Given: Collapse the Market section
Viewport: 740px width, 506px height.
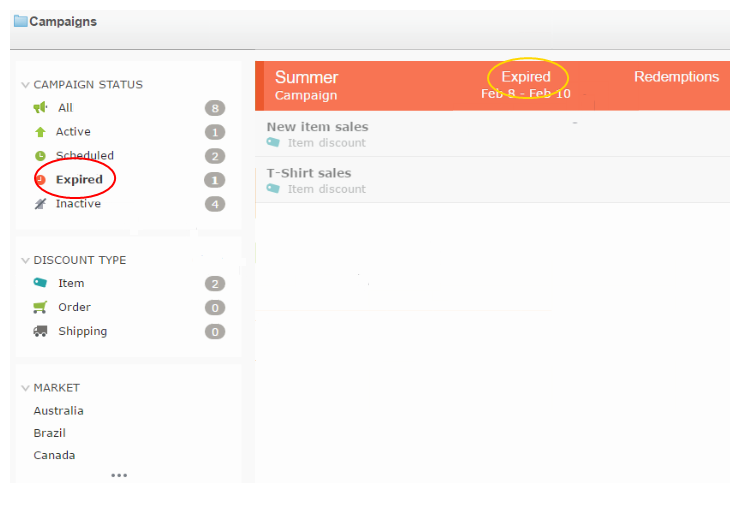Looking at the screenshot, I should click(25, 388).
